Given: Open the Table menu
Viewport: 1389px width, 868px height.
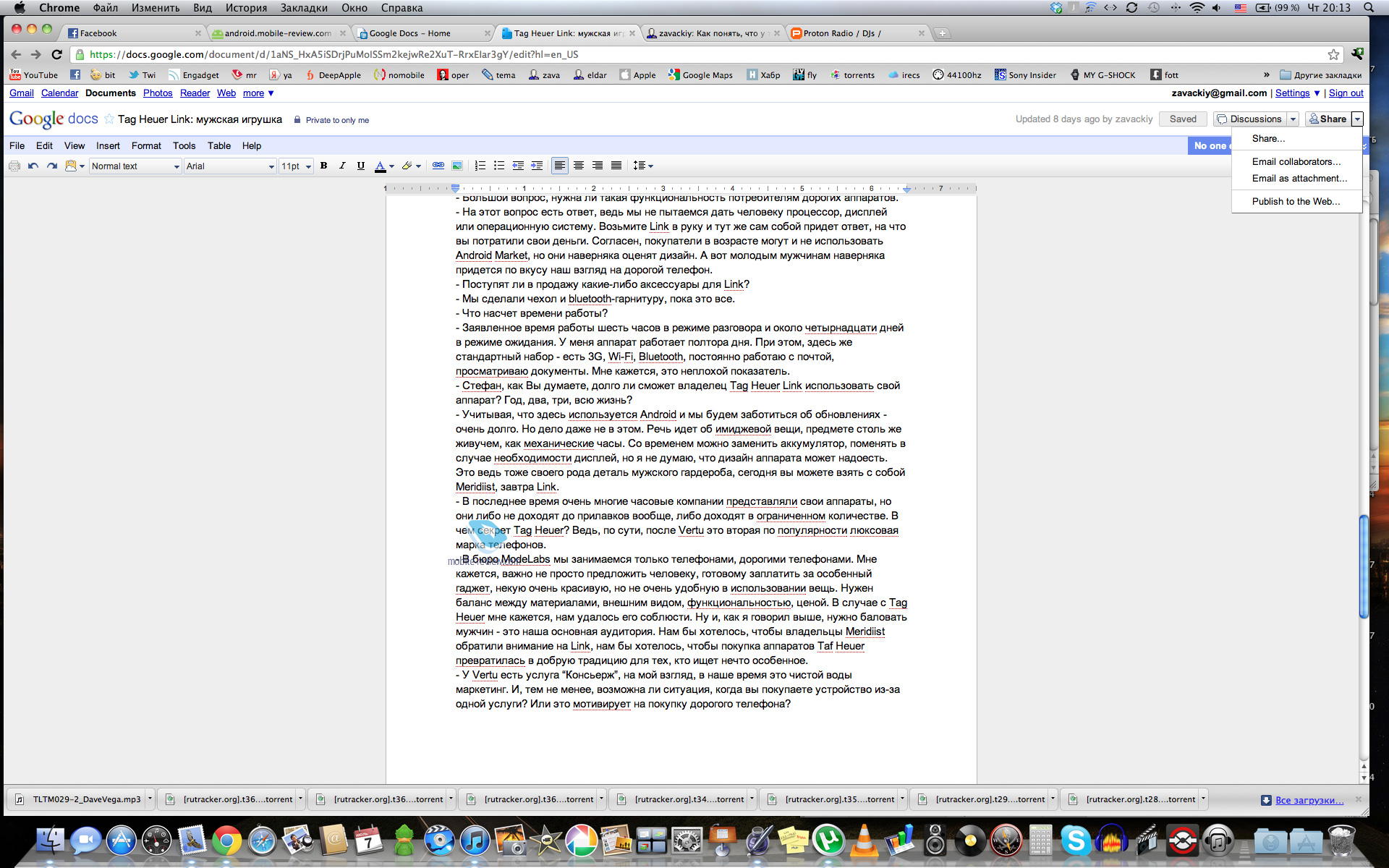Looking at the screenshot, I should coord(219,146).
